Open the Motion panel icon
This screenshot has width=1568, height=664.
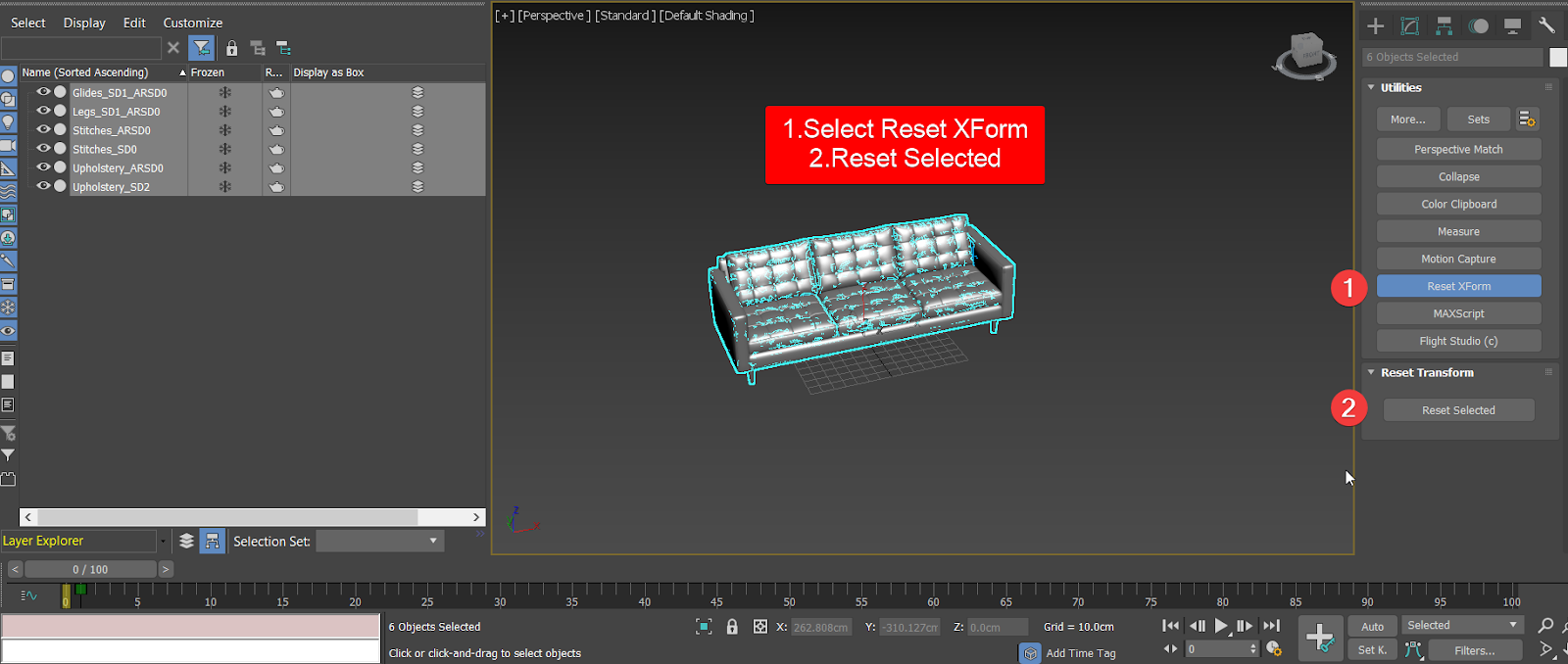coord(1479,26)
